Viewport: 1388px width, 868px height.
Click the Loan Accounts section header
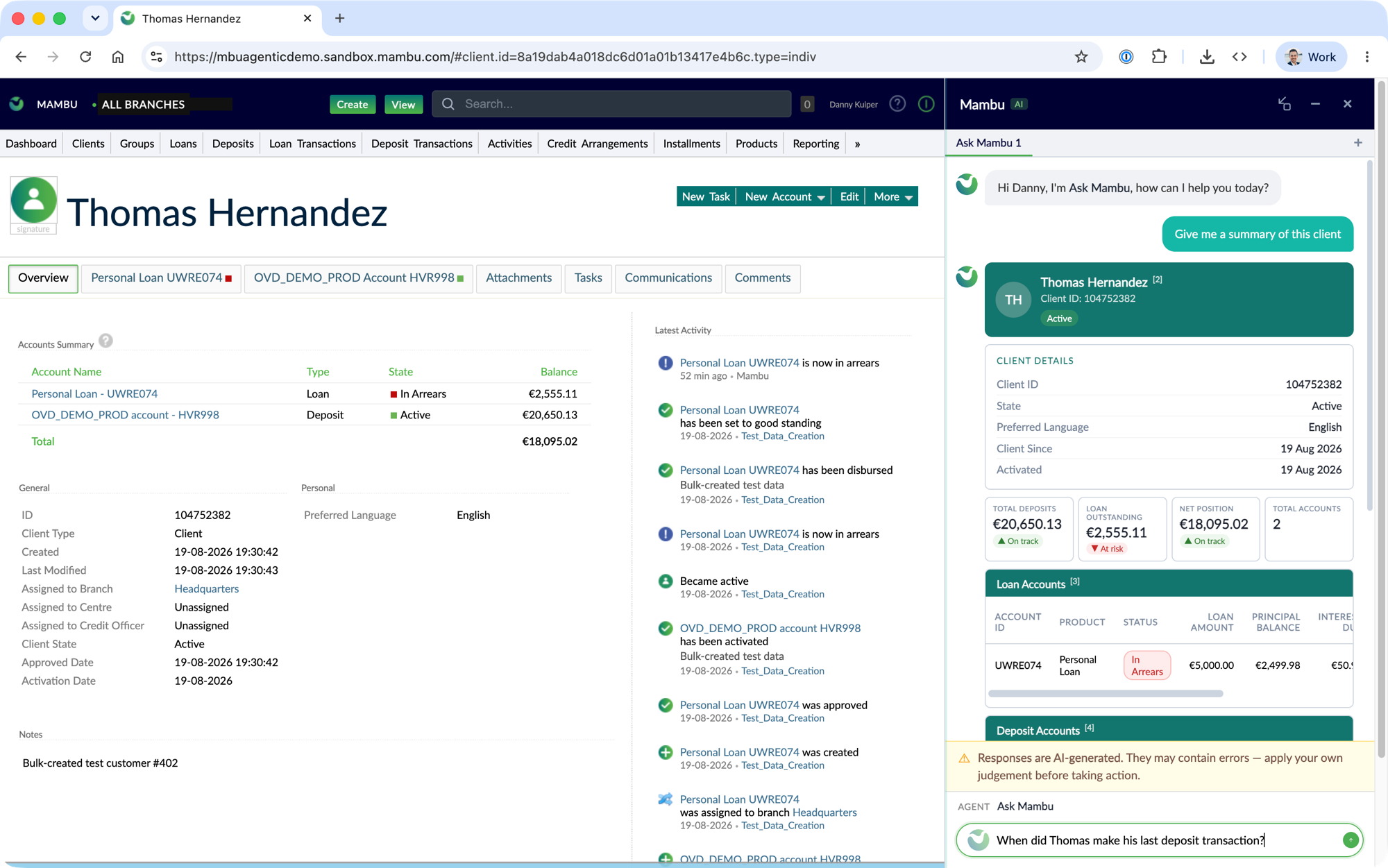point(1169,584)
